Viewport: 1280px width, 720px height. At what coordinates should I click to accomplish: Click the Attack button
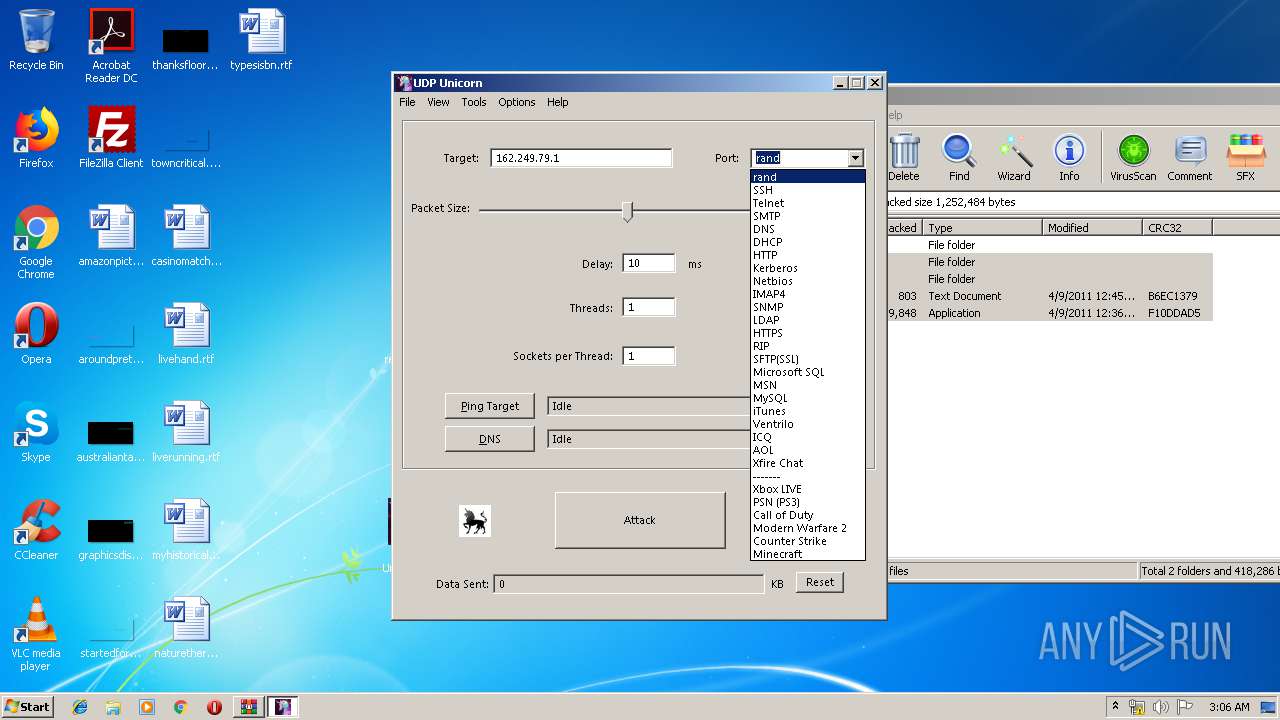click(640, 520)
